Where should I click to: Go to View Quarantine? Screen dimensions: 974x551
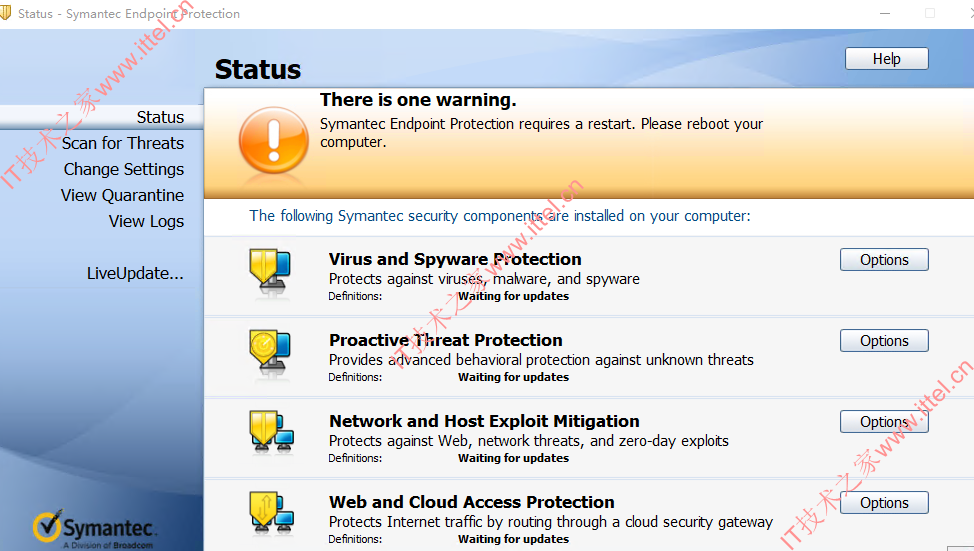click(122, 195)
